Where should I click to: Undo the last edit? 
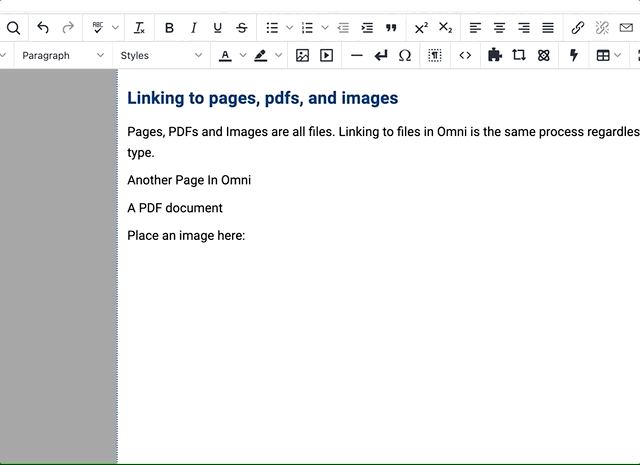(x=43, y=28)
